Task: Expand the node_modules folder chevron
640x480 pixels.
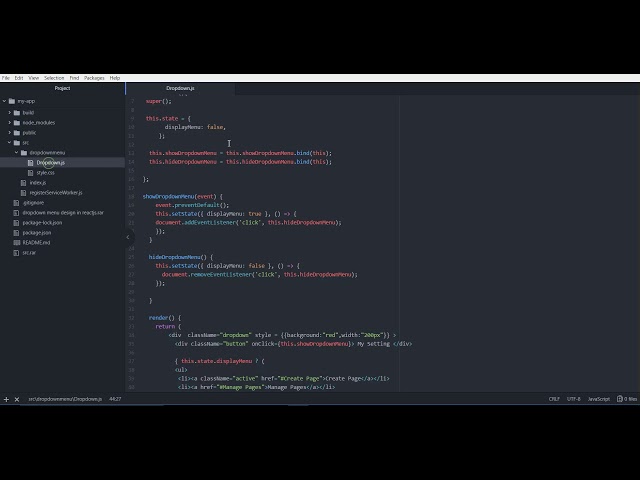Action: (x=10, y=122)
